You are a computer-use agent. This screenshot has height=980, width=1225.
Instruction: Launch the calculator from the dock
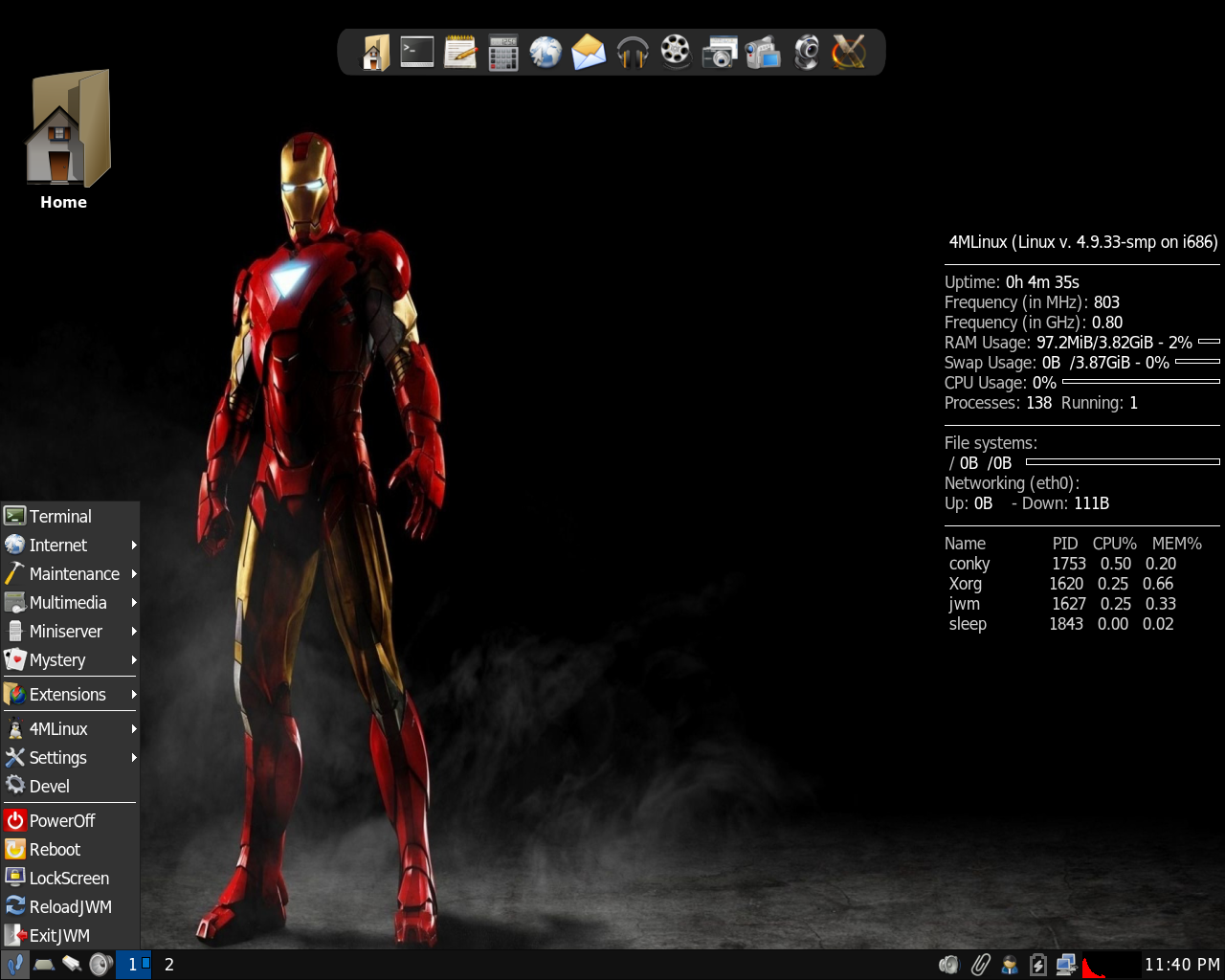coord(503,52)
